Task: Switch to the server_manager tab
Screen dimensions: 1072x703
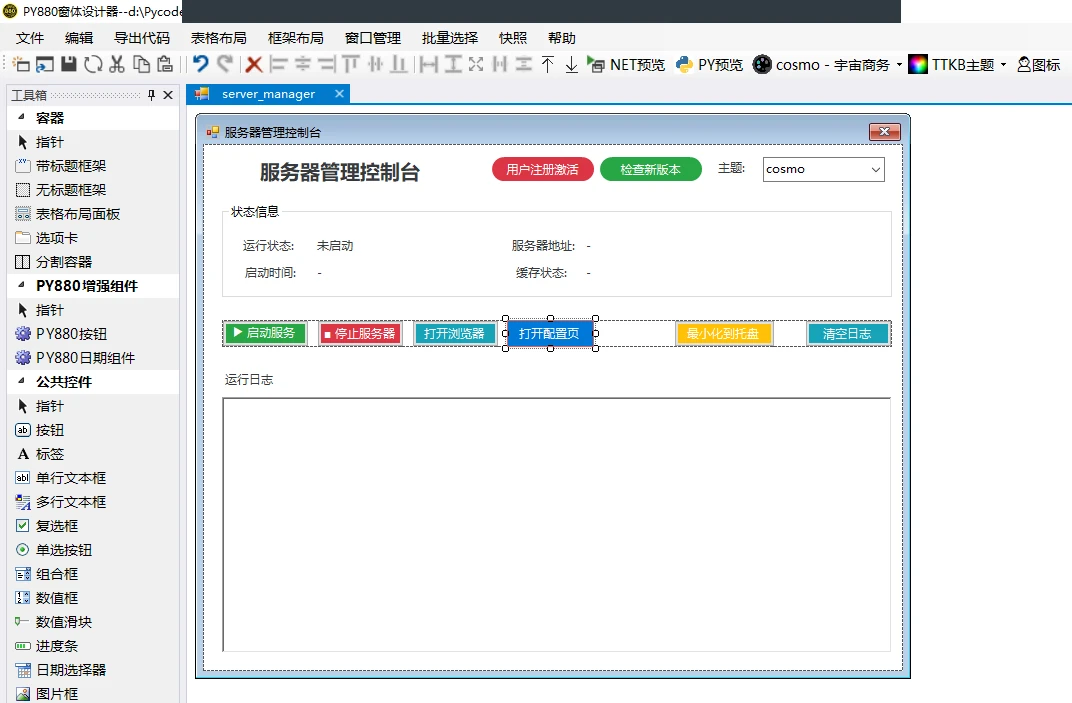Action: 268,94
